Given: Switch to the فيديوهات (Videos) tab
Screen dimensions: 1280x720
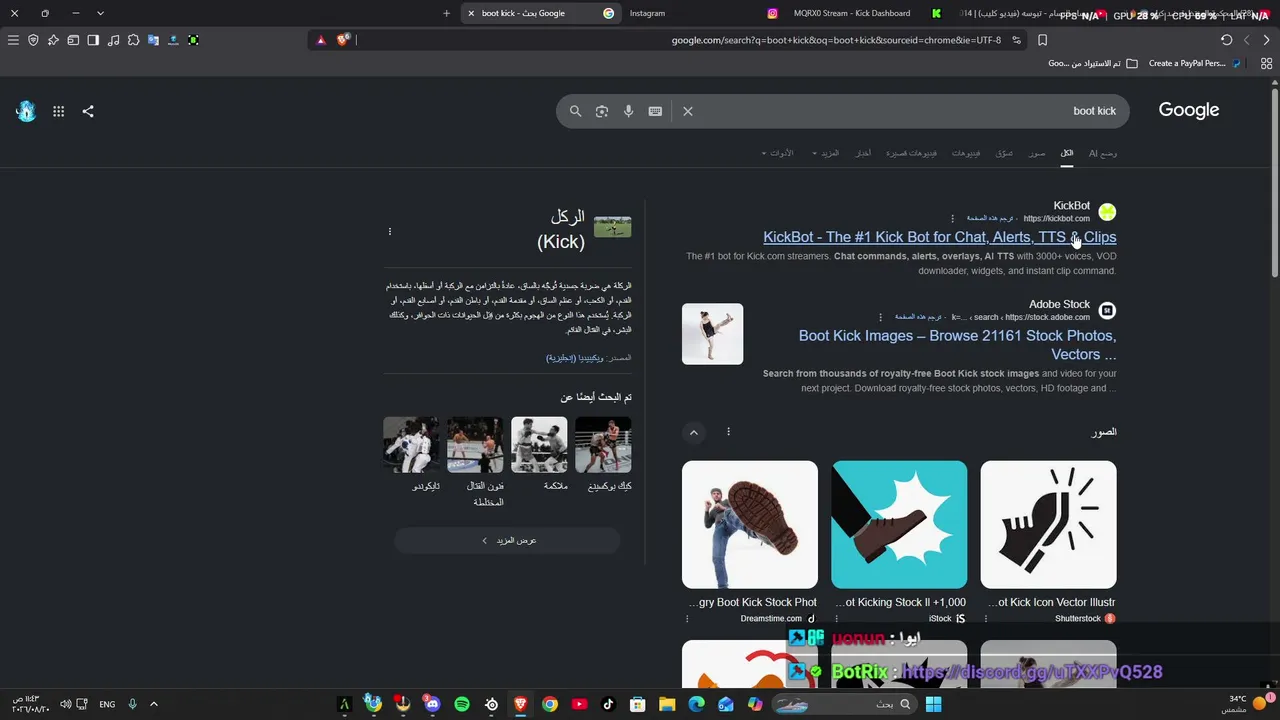Looking at the screenshot, I should (x=966, y=153).
